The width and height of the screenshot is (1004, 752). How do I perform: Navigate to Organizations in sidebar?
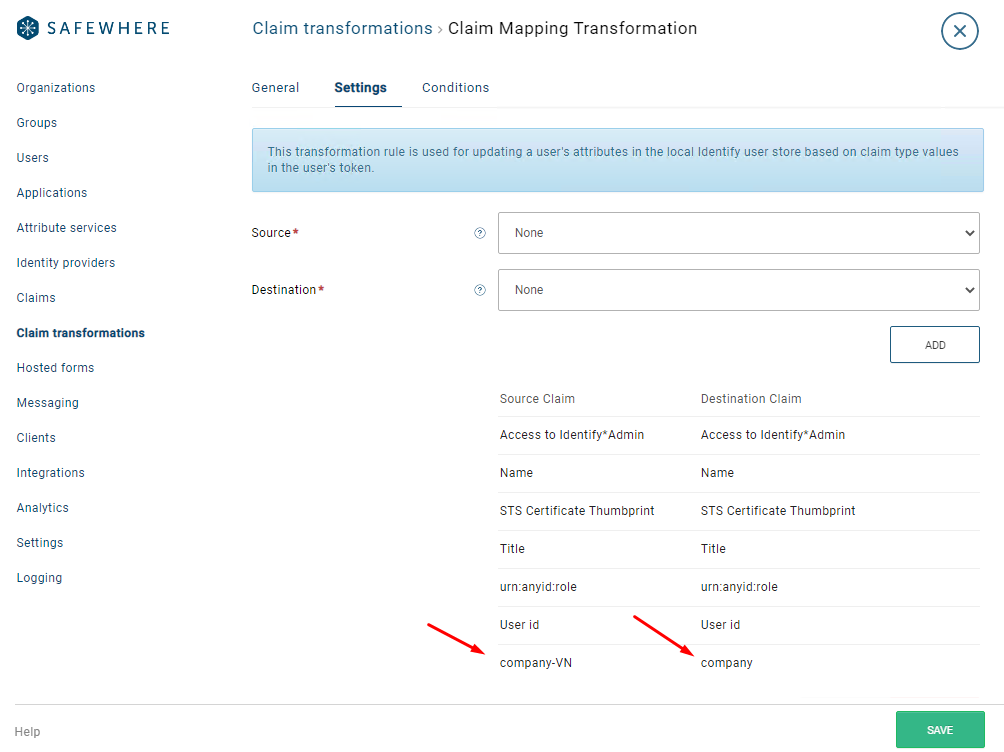[56, 88]
